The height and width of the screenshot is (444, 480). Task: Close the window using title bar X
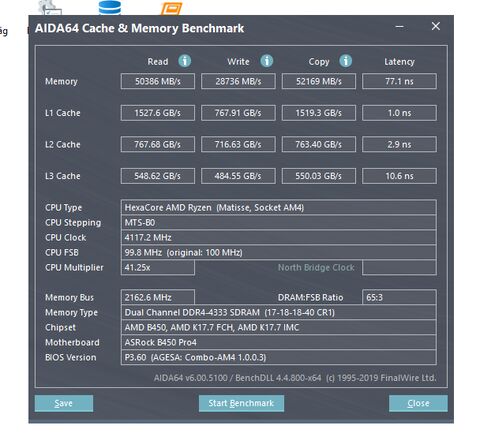click(x=436, y=26)
